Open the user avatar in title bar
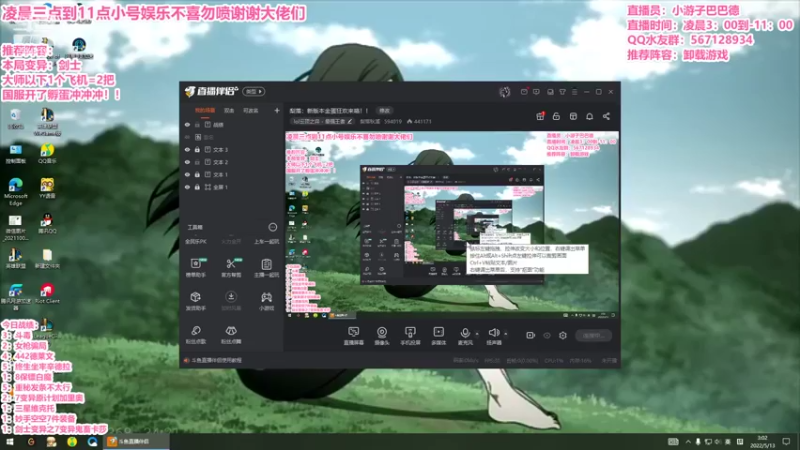Image resolution: width=800 pixels, height=450 pixels. click(505, 92)
